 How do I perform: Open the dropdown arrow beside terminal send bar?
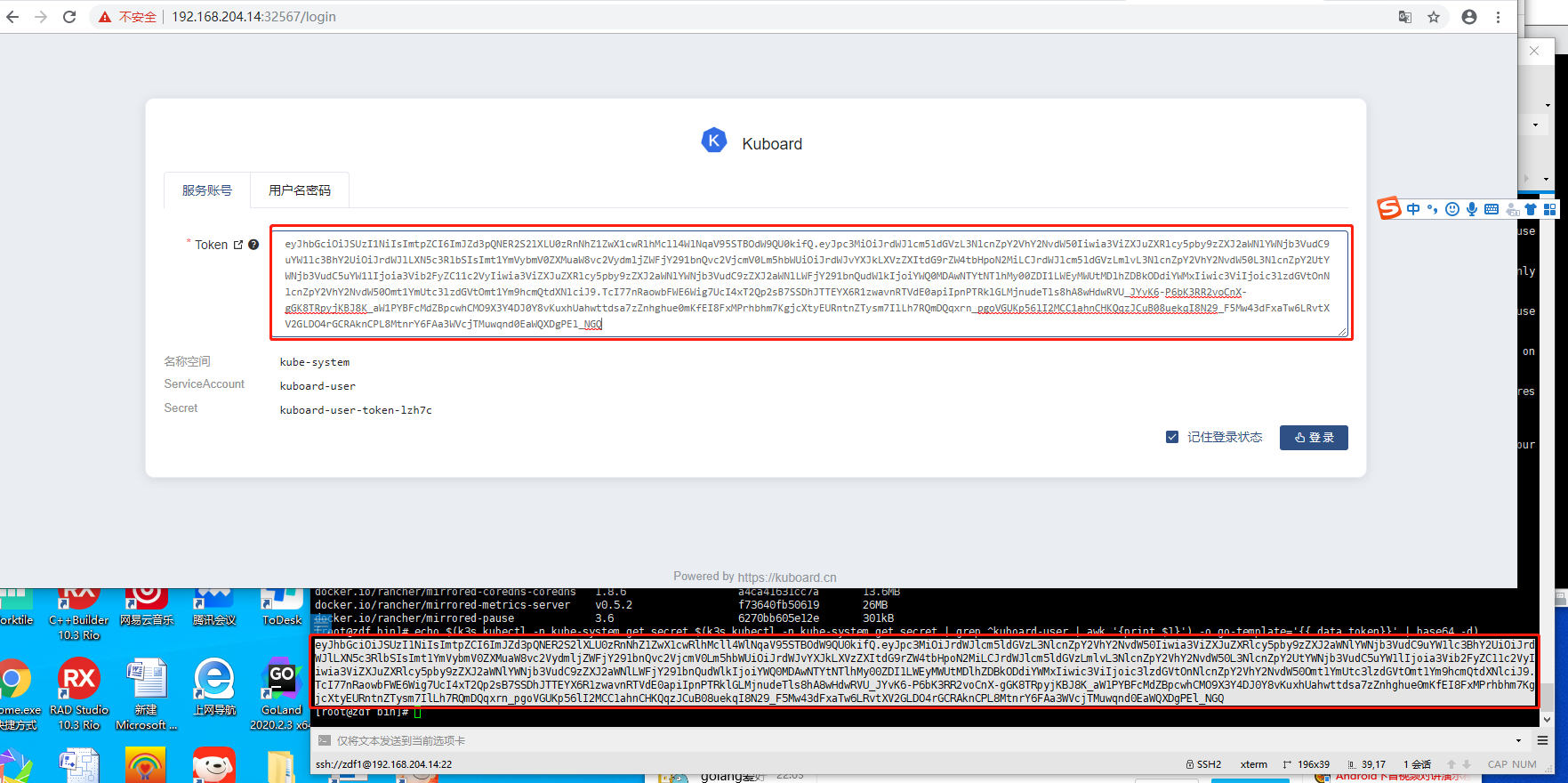tap(1518, 740)
